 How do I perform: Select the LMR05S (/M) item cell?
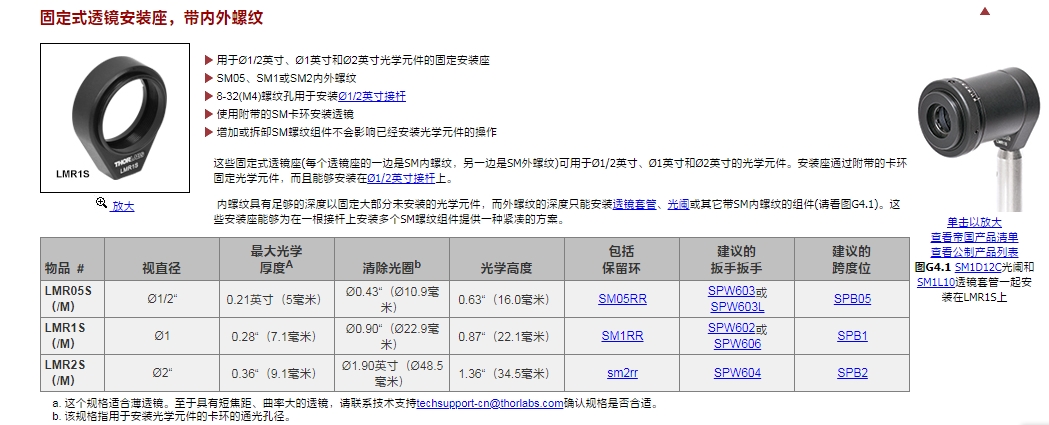tap(72, 299)
